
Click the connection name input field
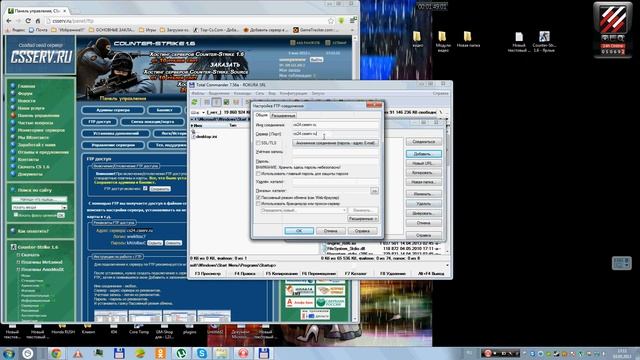click(x=335, y=124)
